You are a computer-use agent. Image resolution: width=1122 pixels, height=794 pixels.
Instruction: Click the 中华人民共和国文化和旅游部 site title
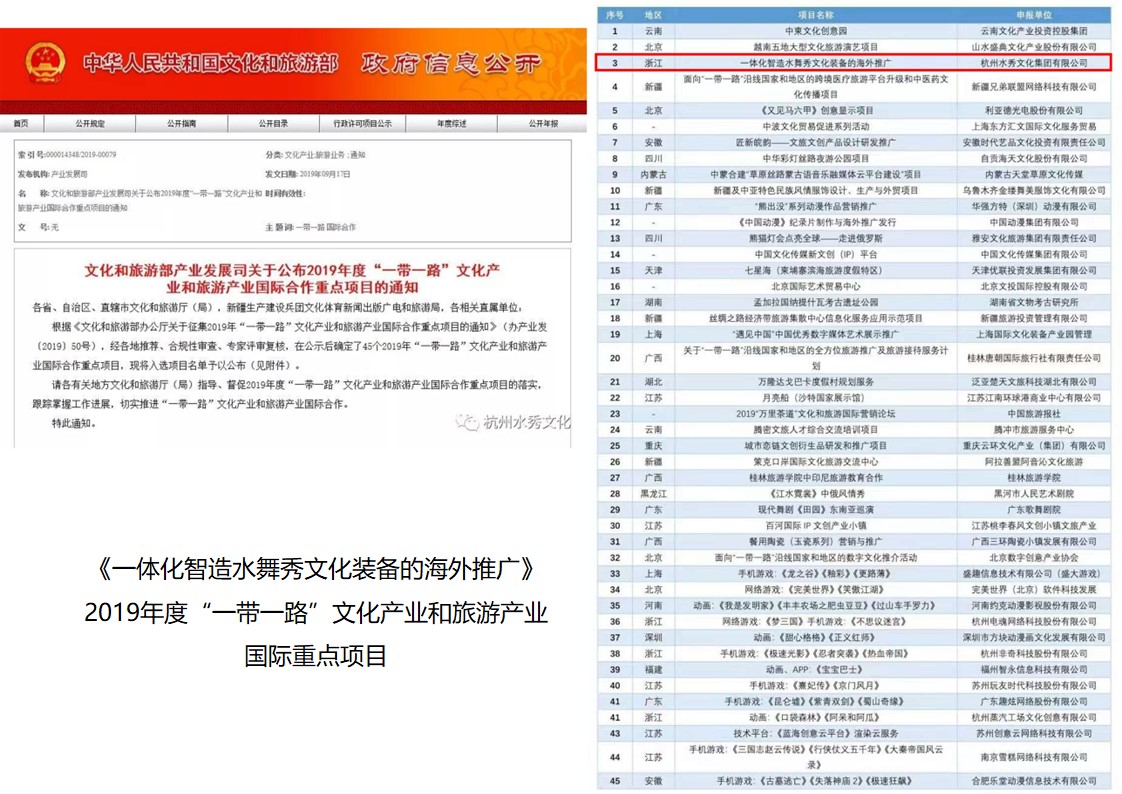tap(210, 64)
